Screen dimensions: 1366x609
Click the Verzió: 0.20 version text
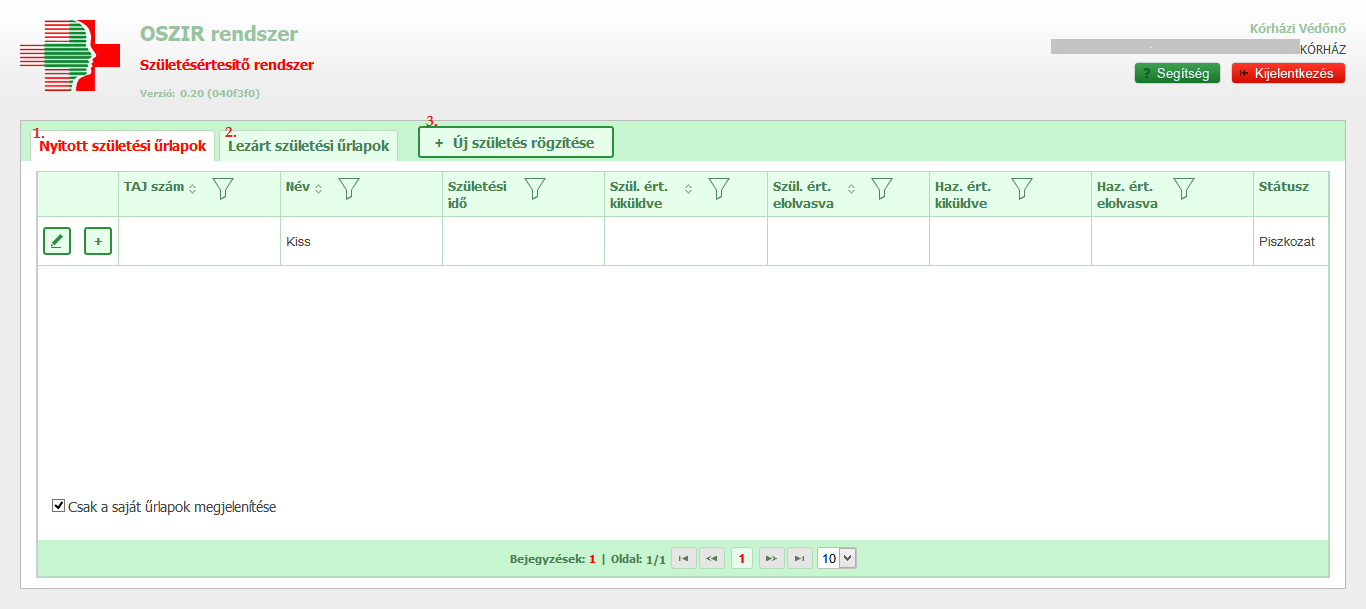coord(200,94)
